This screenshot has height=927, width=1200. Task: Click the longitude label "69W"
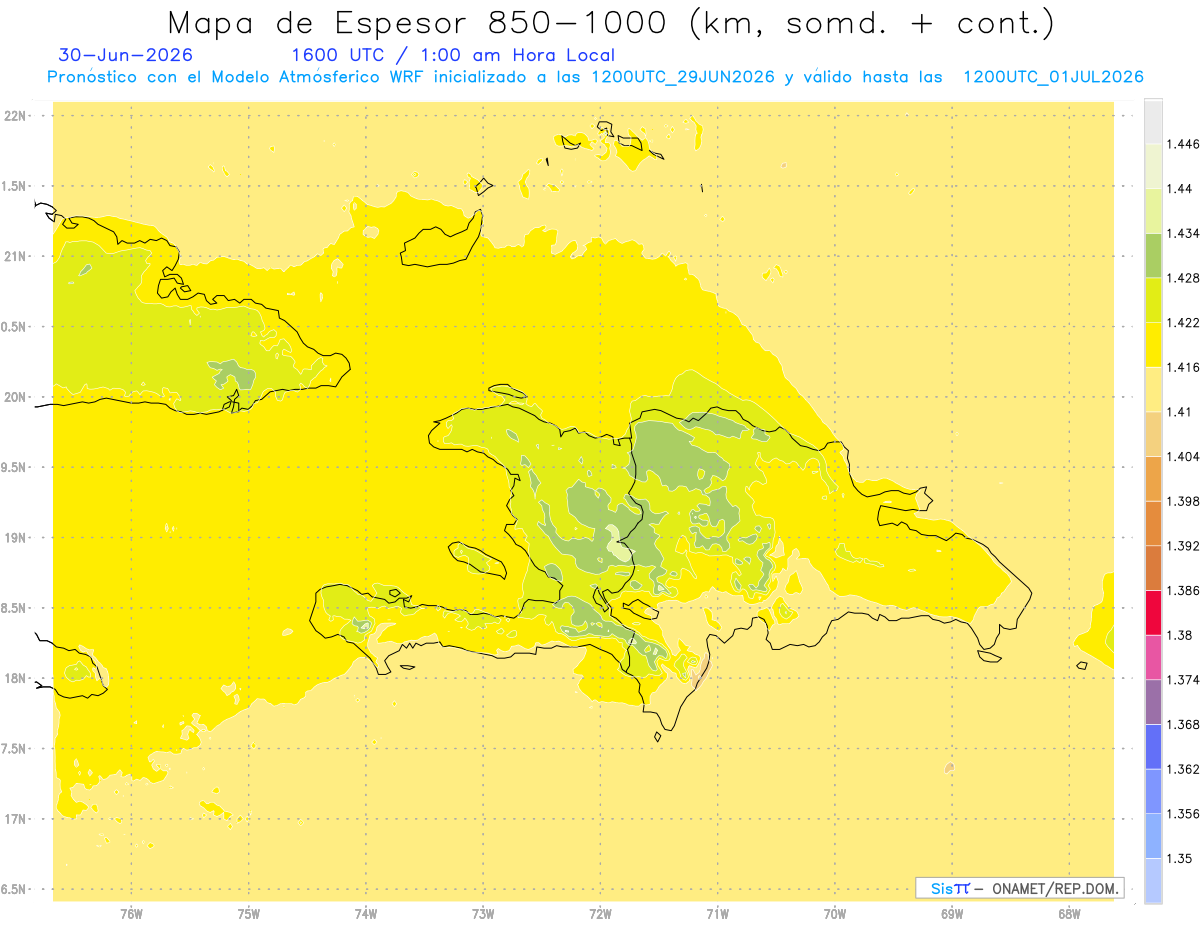[x=952, y=913]
